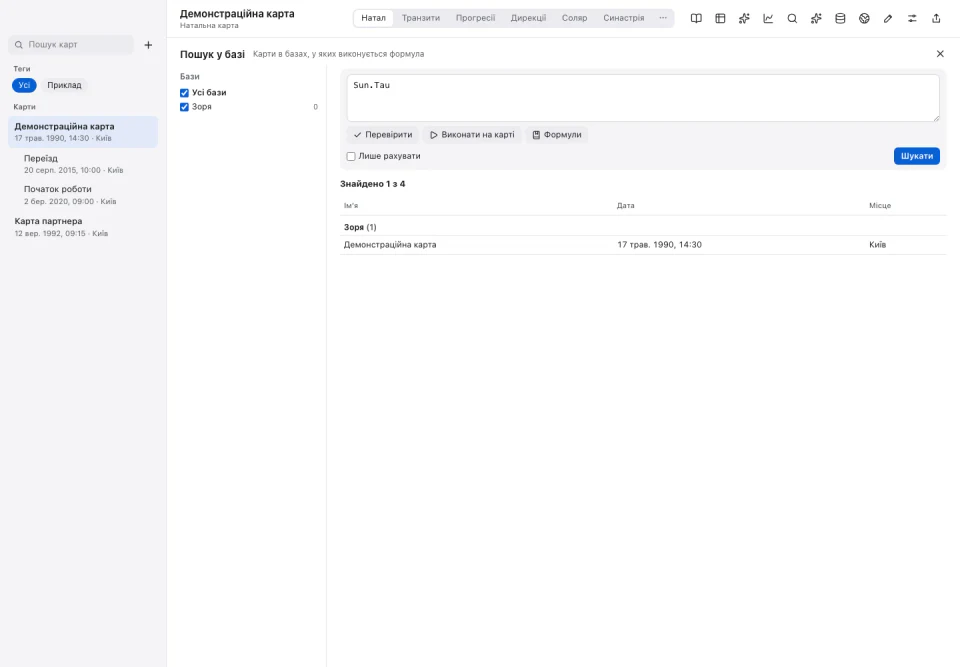Click the Дата column header
This screenshot has width=960, height=667.
pyautogui.click(x=626, y=206)
